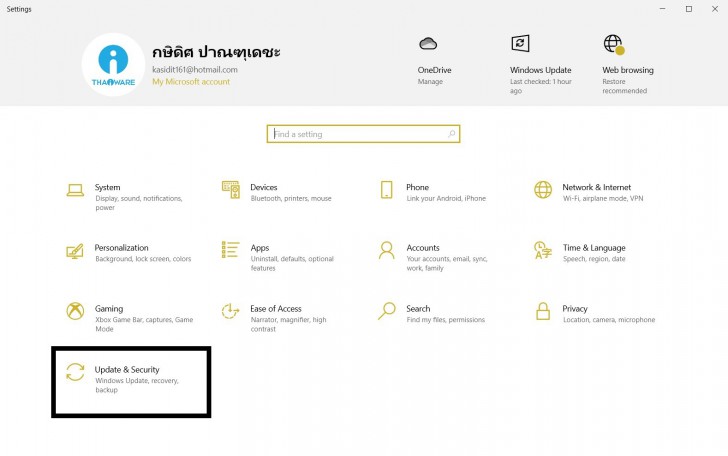Click the Search category title
Screen dimensions: 728x456
[418, 309]
